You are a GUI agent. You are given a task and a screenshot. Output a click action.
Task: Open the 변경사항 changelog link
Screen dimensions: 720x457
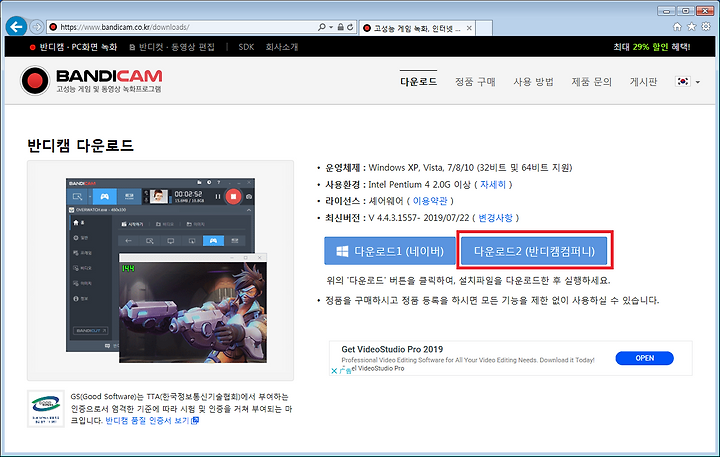pos(495,218)
